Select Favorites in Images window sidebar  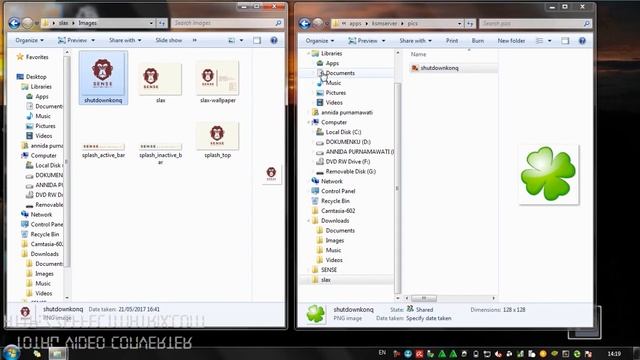point(32,57)
